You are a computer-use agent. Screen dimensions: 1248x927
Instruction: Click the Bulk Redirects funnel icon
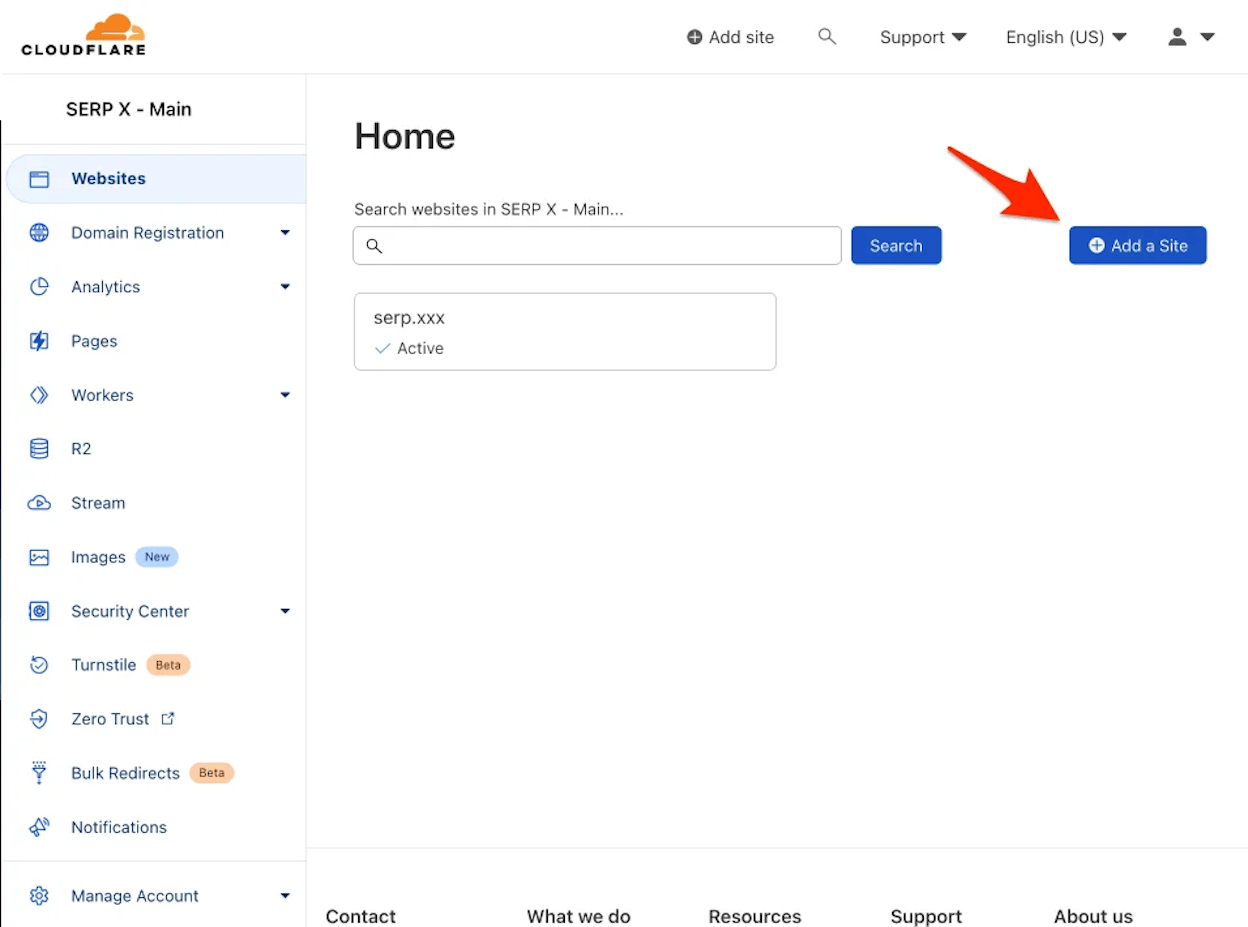[x=39, y=773]
